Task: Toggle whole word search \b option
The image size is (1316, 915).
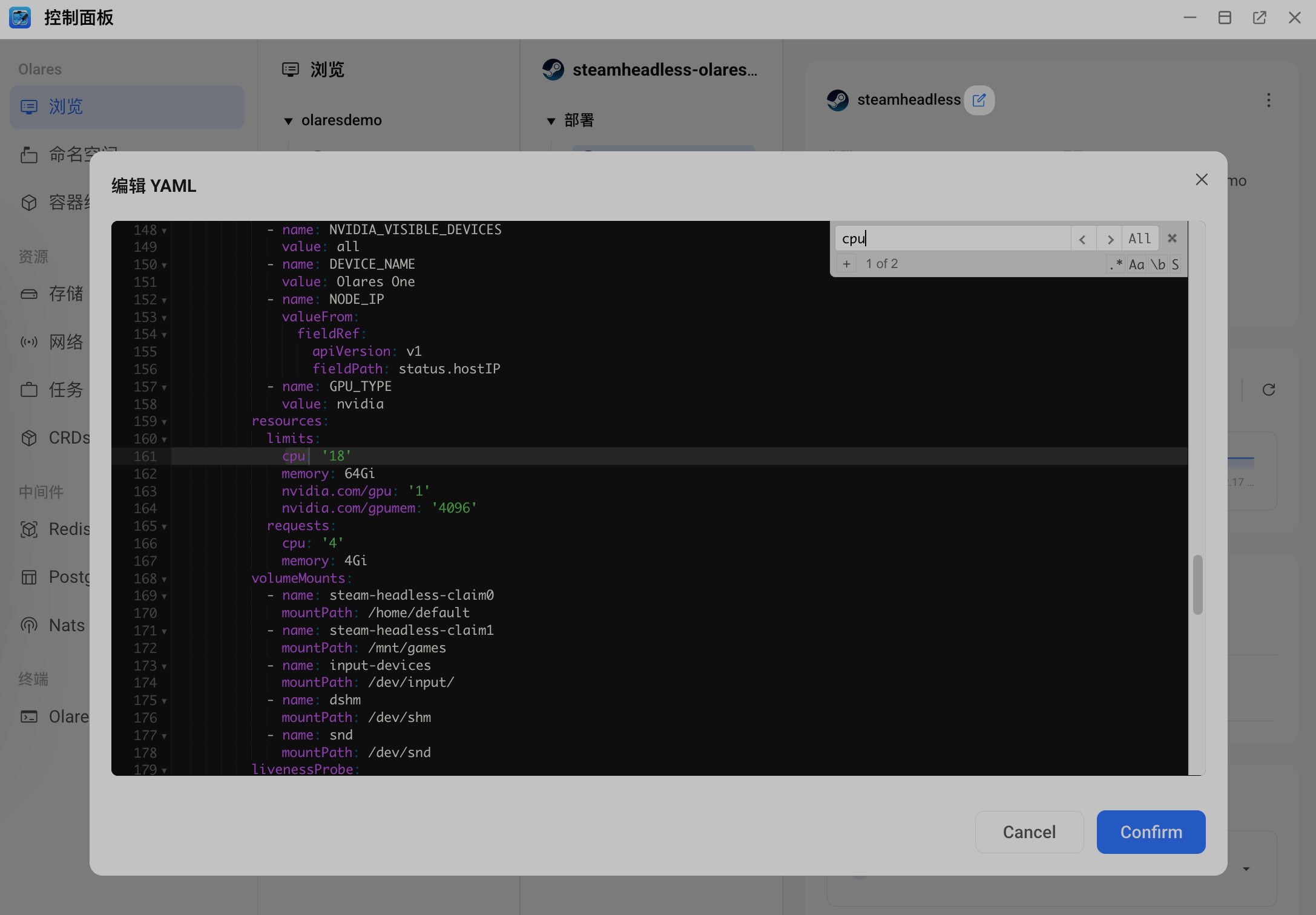Action: tap(1157, 264)
